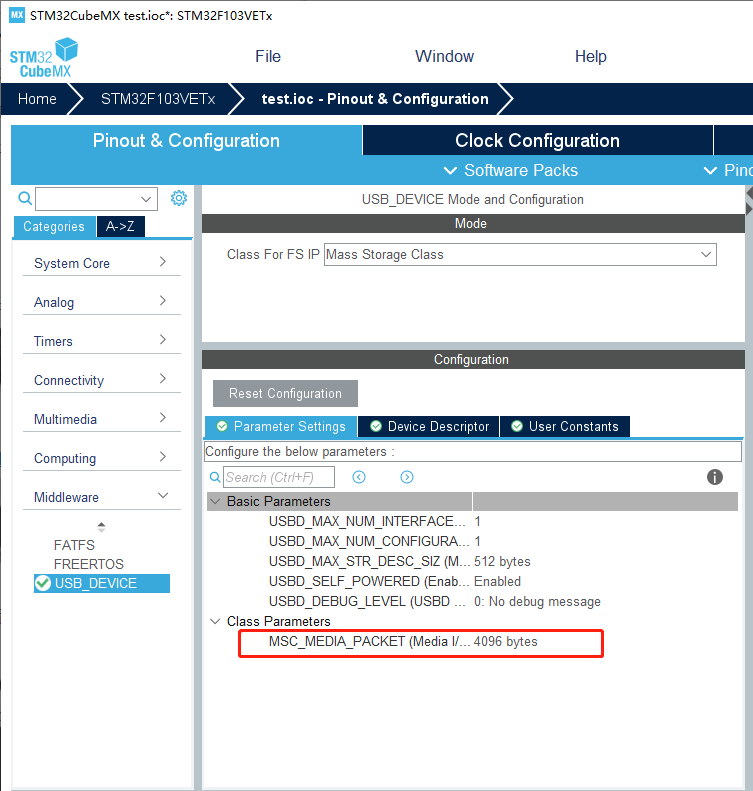Select the USBD_MAX_NUM_INTERFACES parameter row
Image resolution: width=753 pixels, height=791 pixels.
[473, 521]
